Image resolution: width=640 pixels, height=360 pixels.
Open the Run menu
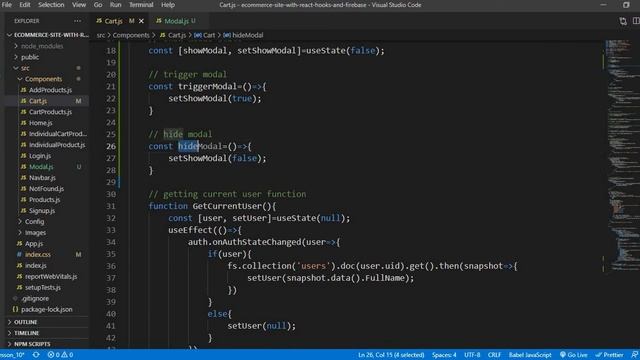coord(116,5)
